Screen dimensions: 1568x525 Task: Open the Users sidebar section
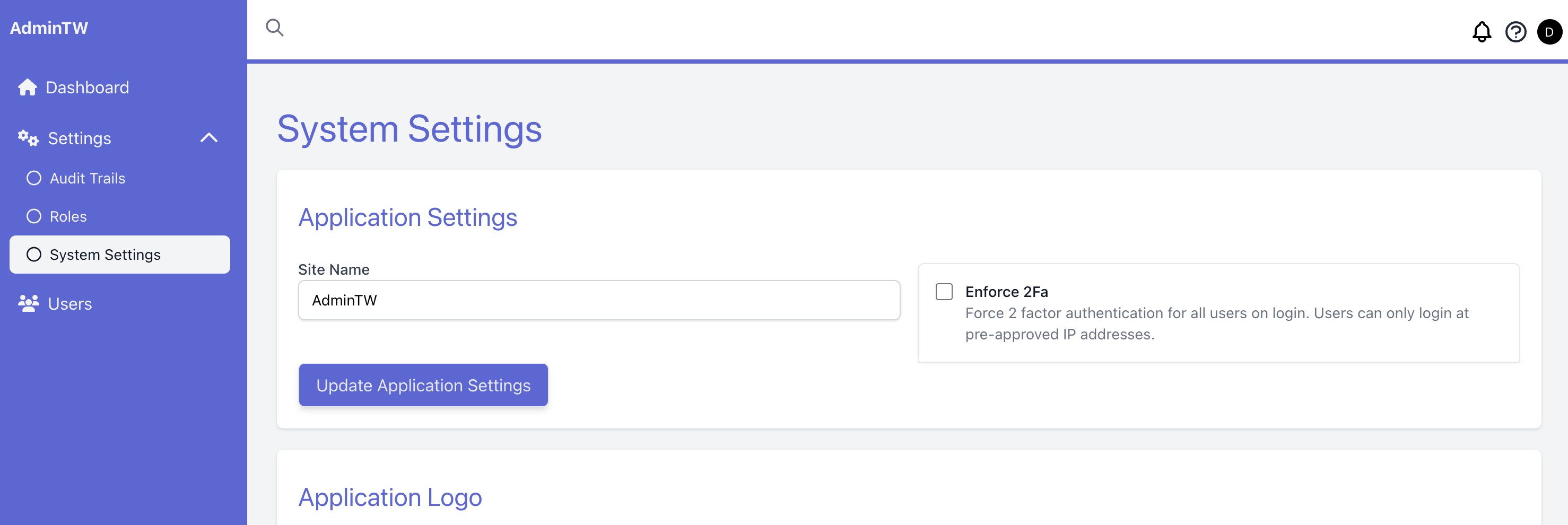tap(69, 303)
